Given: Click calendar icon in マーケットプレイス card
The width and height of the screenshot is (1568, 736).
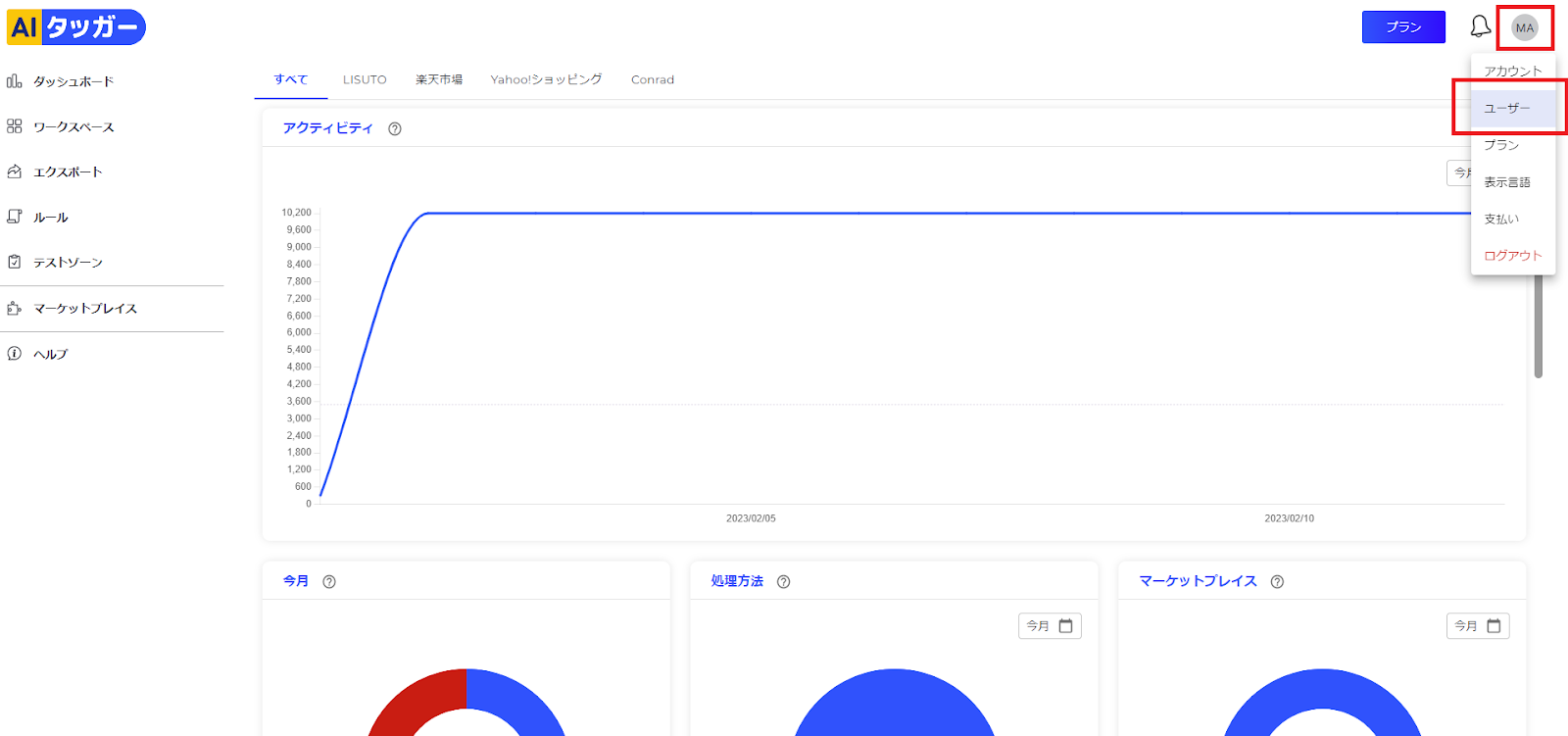Looking at the screenshot, I should pos(1494,625).
